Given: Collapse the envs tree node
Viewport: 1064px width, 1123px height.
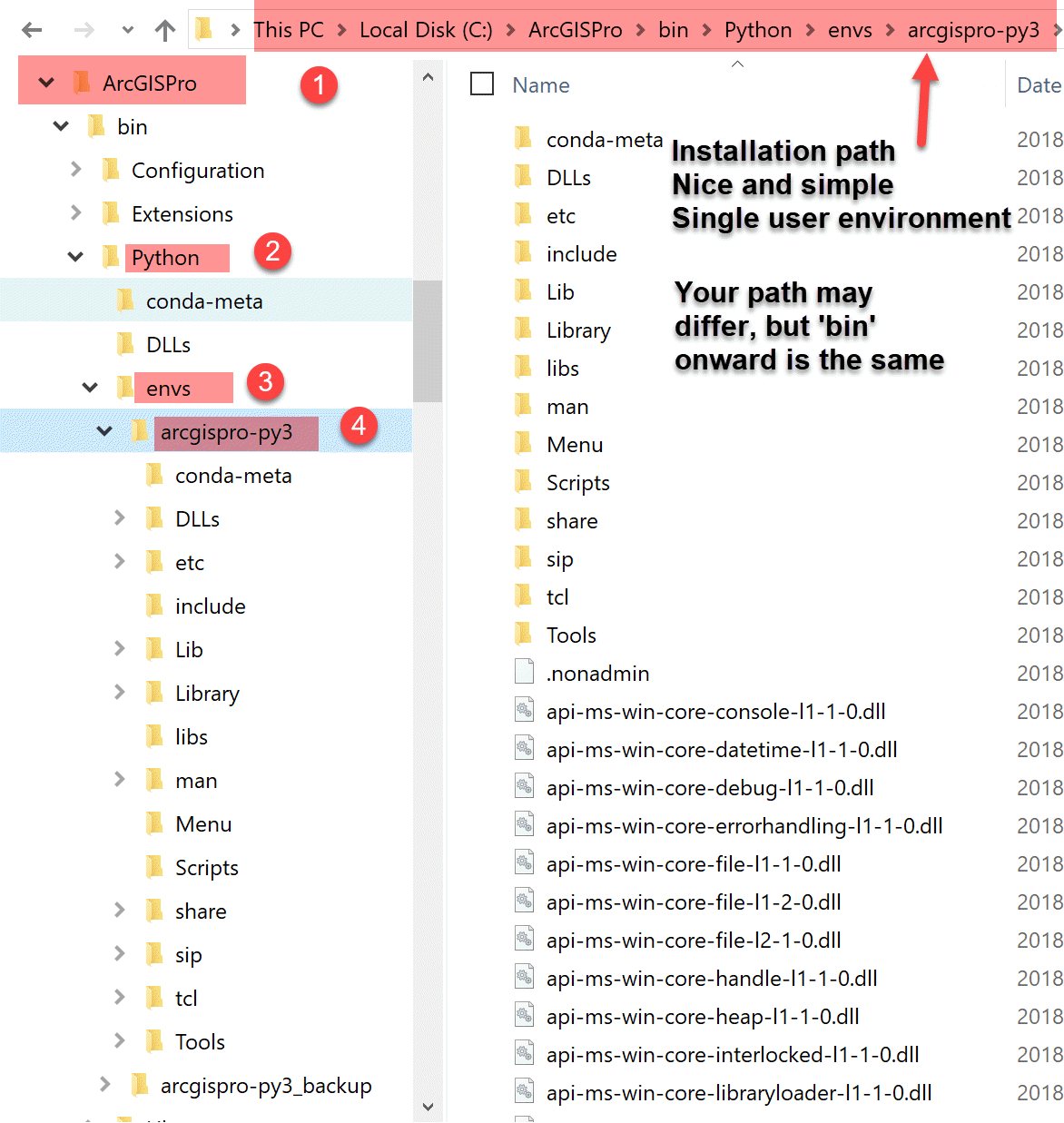Looking at the screenshot, I should coord(90,388).
